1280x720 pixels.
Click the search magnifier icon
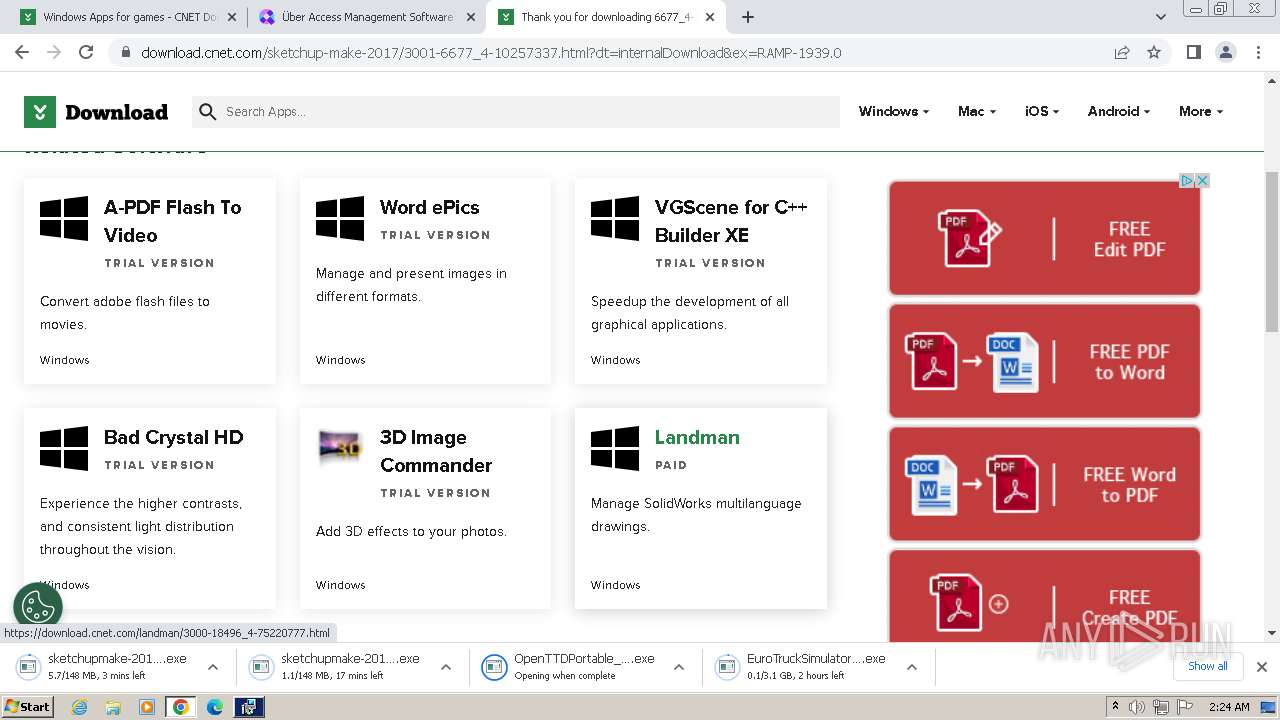click(x=208, y=112)
